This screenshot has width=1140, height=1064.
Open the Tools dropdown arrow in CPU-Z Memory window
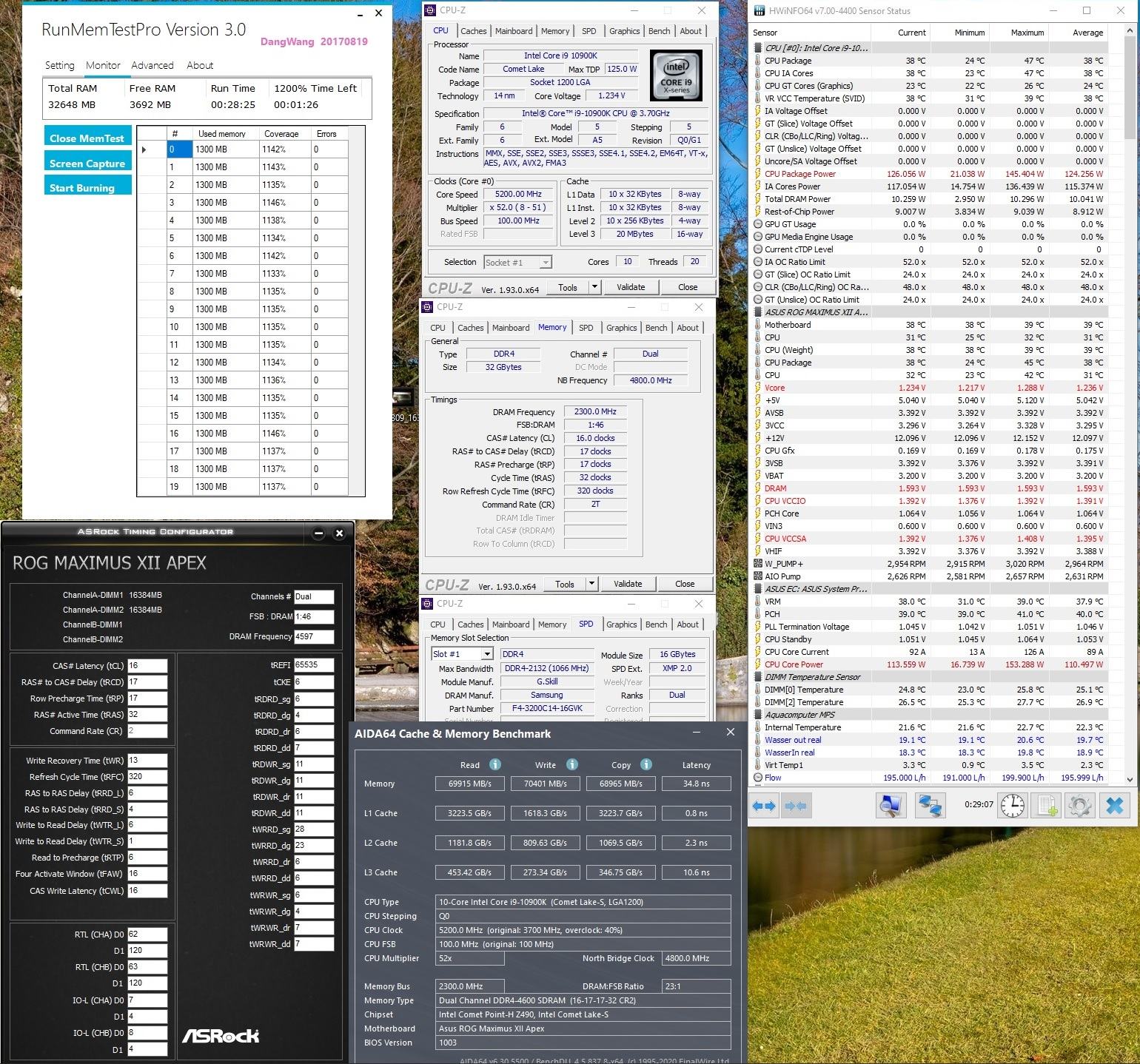[x=591, y=584]
